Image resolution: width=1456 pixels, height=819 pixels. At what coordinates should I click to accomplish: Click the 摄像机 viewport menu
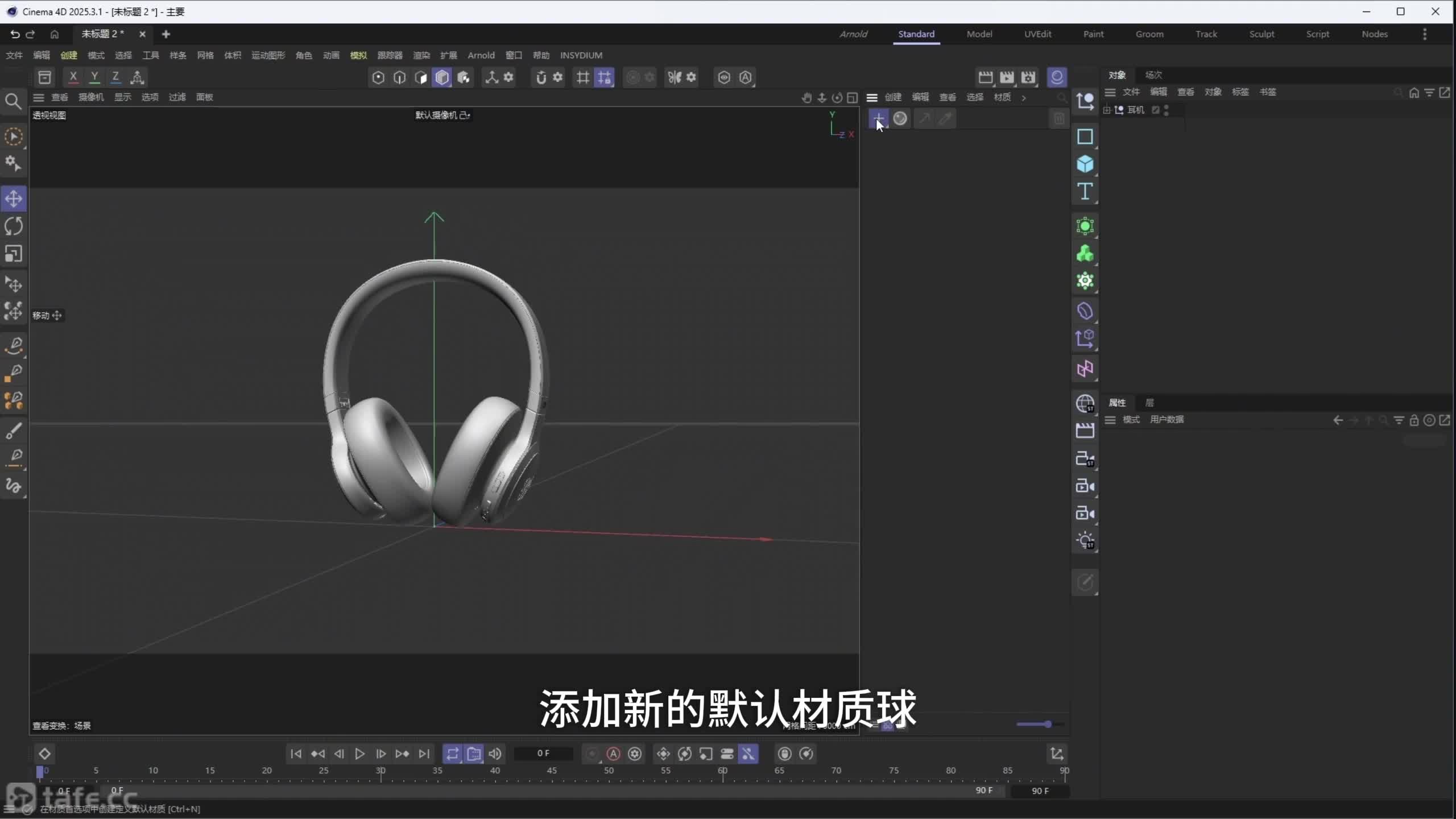click(x=91, y=97)
